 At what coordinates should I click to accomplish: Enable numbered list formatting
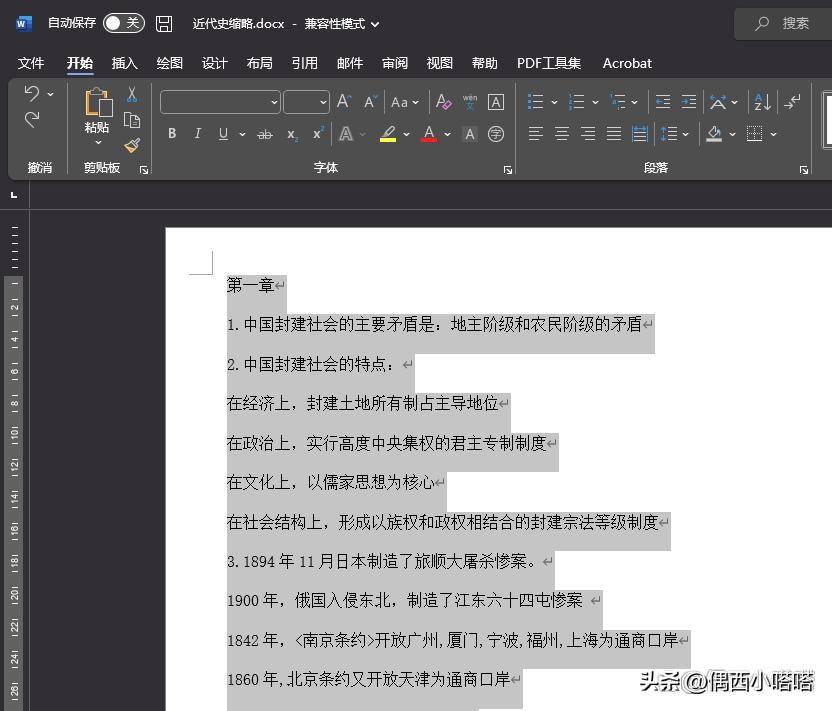tap(577, 100)
